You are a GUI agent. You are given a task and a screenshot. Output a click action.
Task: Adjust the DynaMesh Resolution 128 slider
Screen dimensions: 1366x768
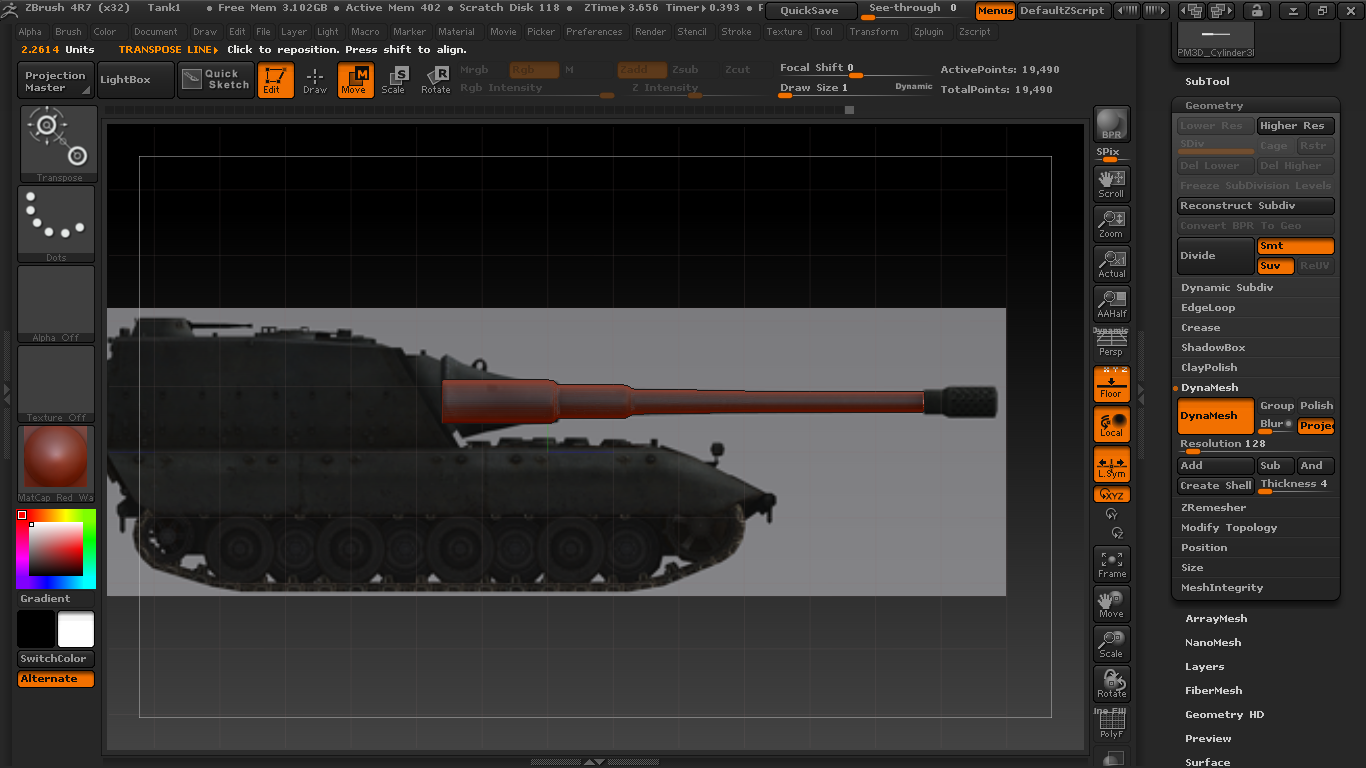[1256, 446]
